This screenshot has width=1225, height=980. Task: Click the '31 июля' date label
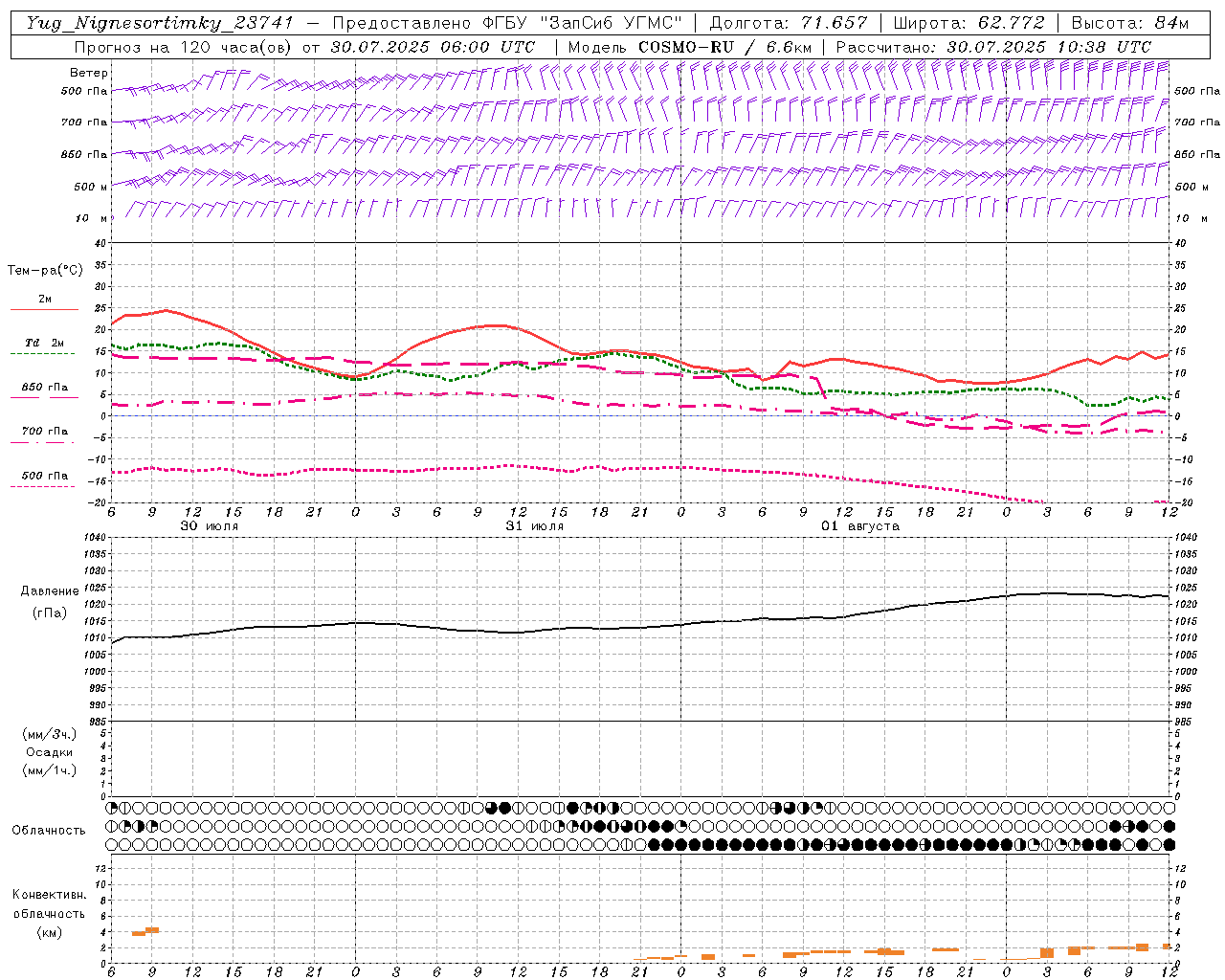(534, 526)
